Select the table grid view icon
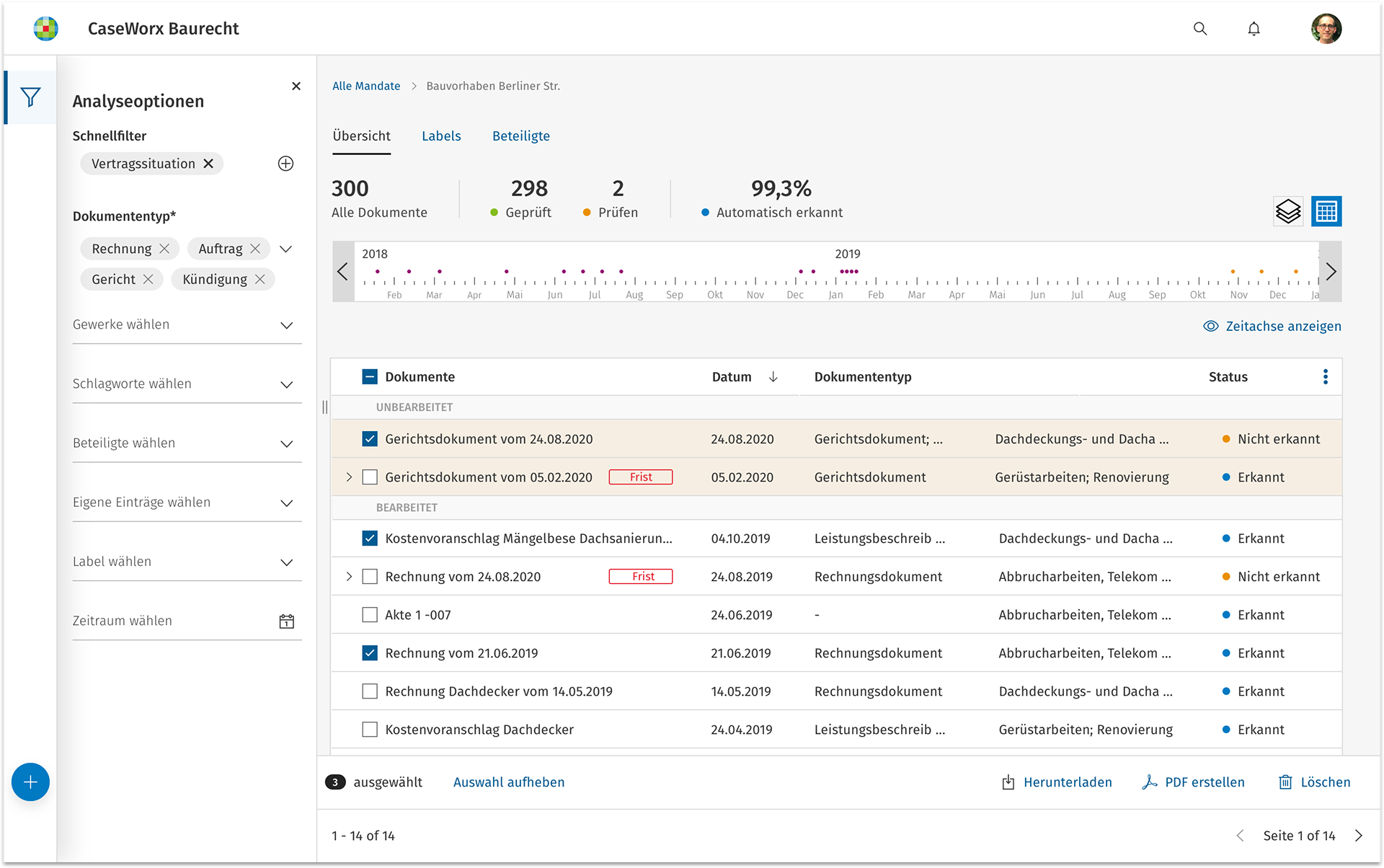The width and height of the screenshot is (1384, 868). tap(1326, 211)
